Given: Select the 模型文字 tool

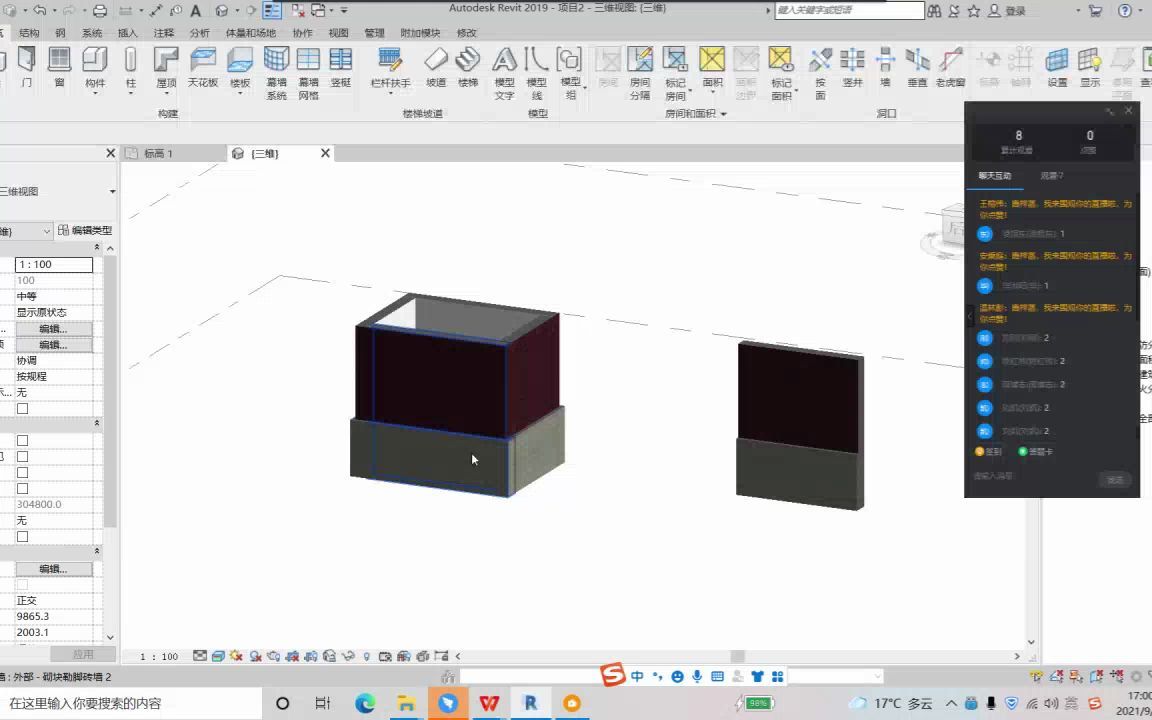Looking at the screenshot, I should click(503, 70).
